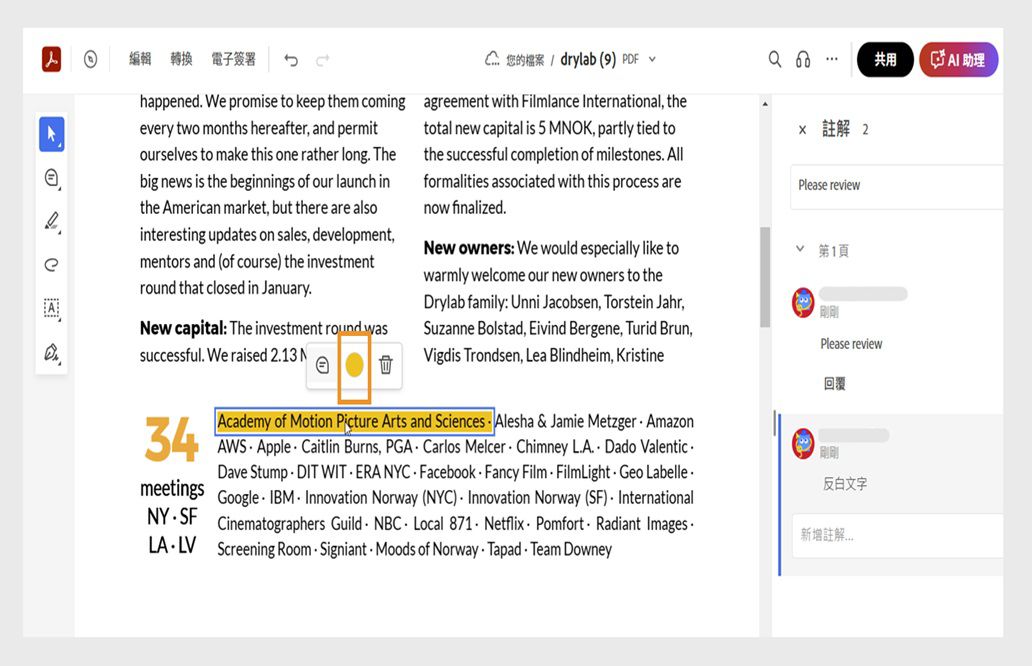Screen dimensions: 1032x666
Task: Open the read aloud headphones icon
Action: pos(803,60)
